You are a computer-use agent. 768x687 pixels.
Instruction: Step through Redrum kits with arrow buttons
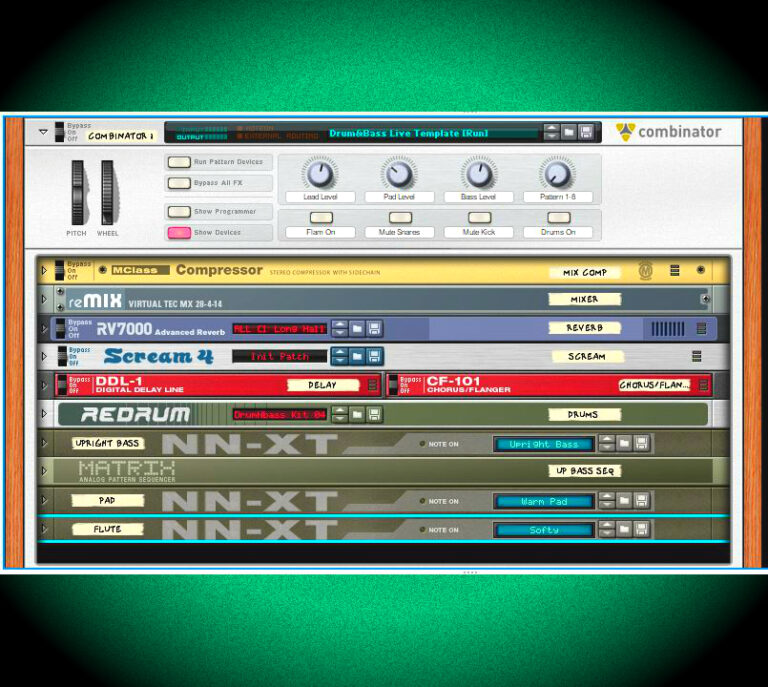339,415
